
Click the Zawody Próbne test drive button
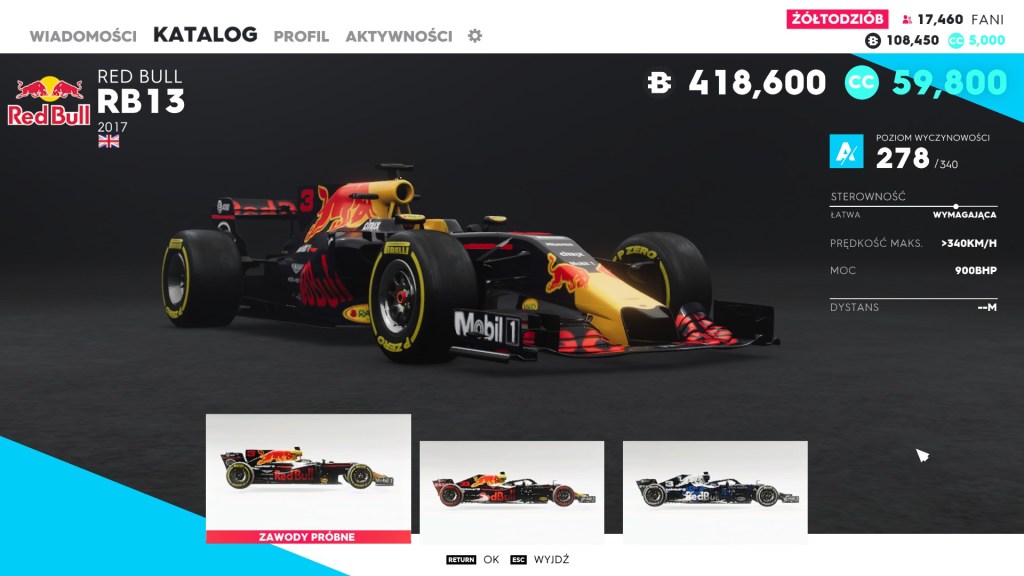coord(308,537)
